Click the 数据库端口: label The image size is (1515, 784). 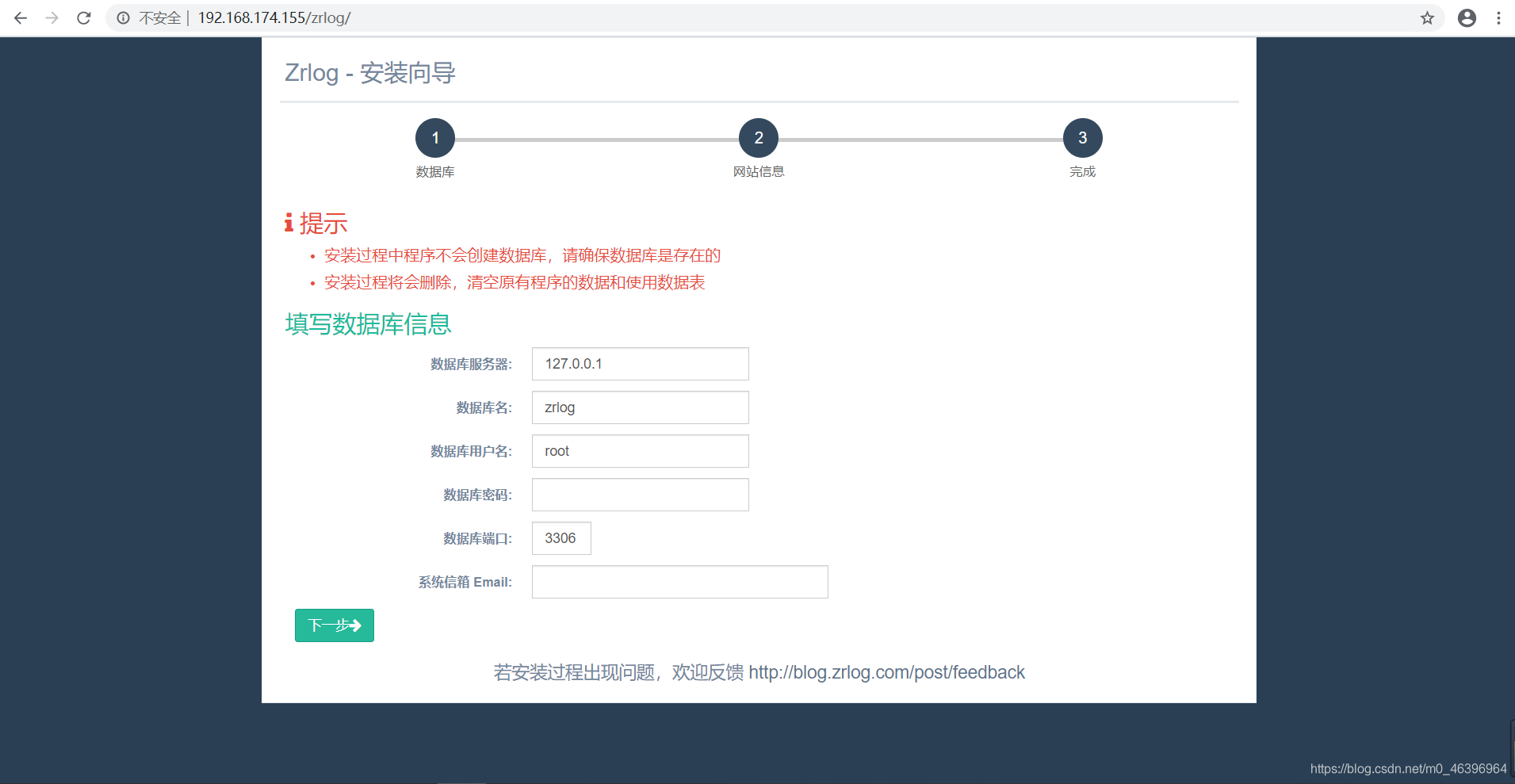point(477,538)
